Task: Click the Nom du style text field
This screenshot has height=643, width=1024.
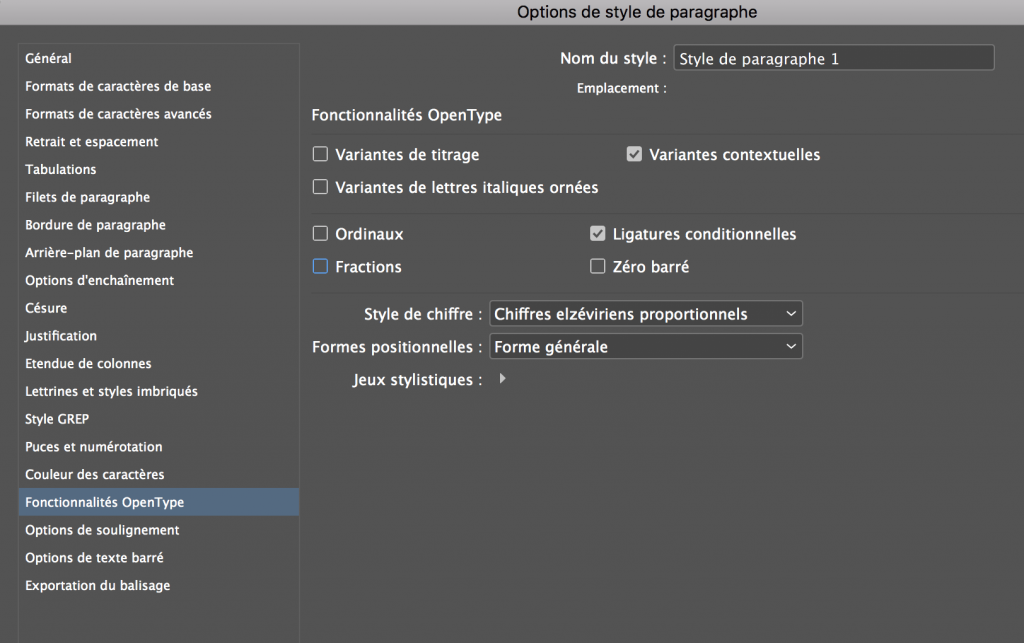Action: pyautogui.click(x=834, y=59)
